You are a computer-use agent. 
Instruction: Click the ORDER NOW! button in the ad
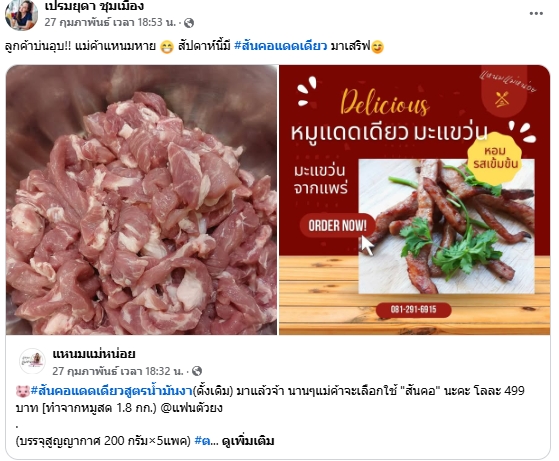point(337,226)
